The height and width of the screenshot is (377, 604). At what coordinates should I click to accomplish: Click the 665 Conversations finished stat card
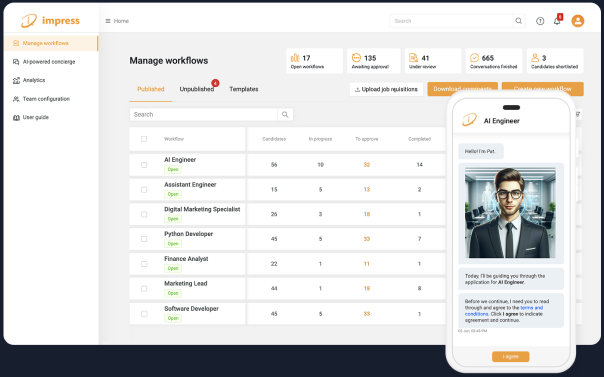tap(494, 61)
